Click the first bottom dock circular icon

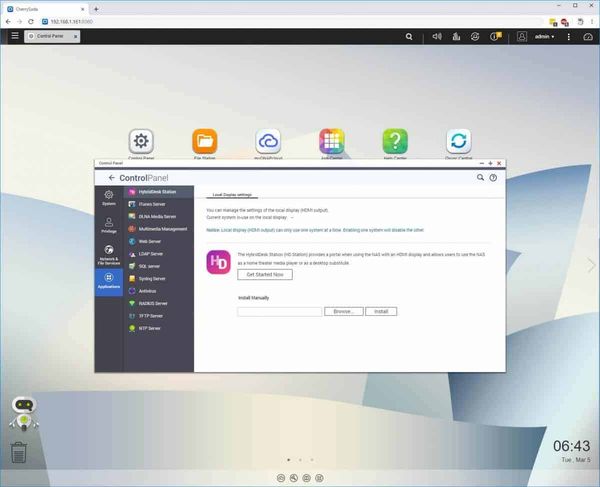[x=281, y=478]
